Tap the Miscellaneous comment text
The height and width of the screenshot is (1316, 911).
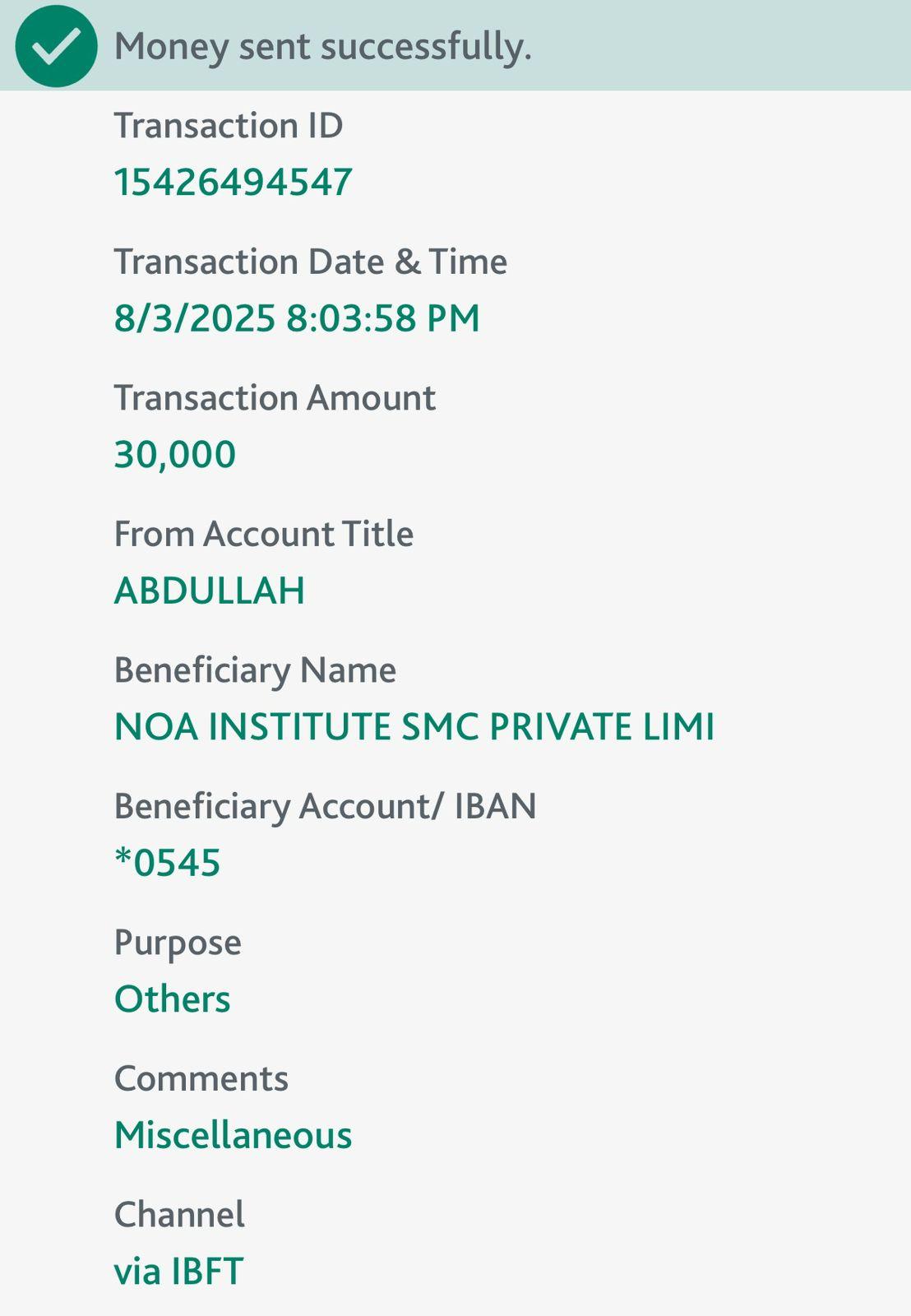coord(234,1136)
